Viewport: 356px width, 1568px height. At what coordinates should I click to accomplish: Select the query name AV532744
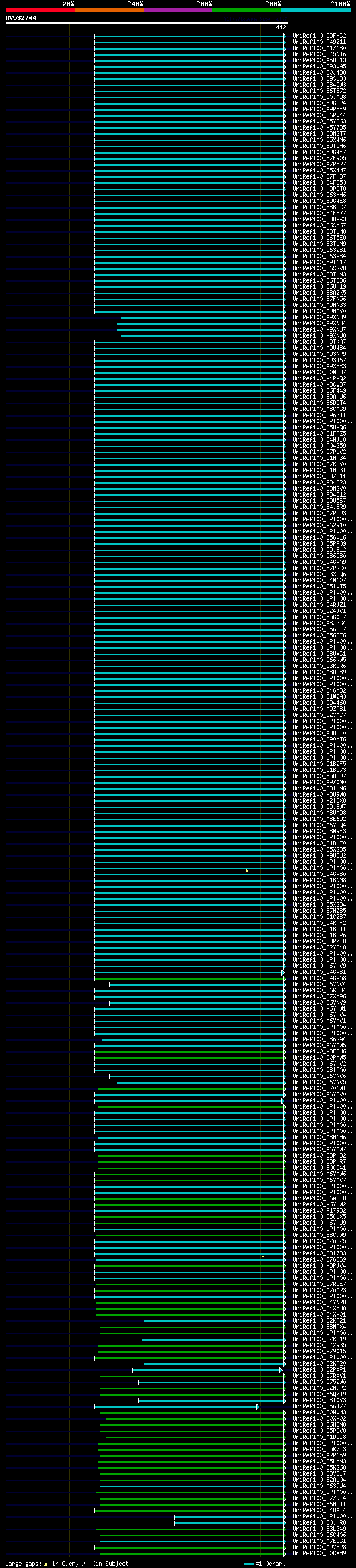pos(21,18)
